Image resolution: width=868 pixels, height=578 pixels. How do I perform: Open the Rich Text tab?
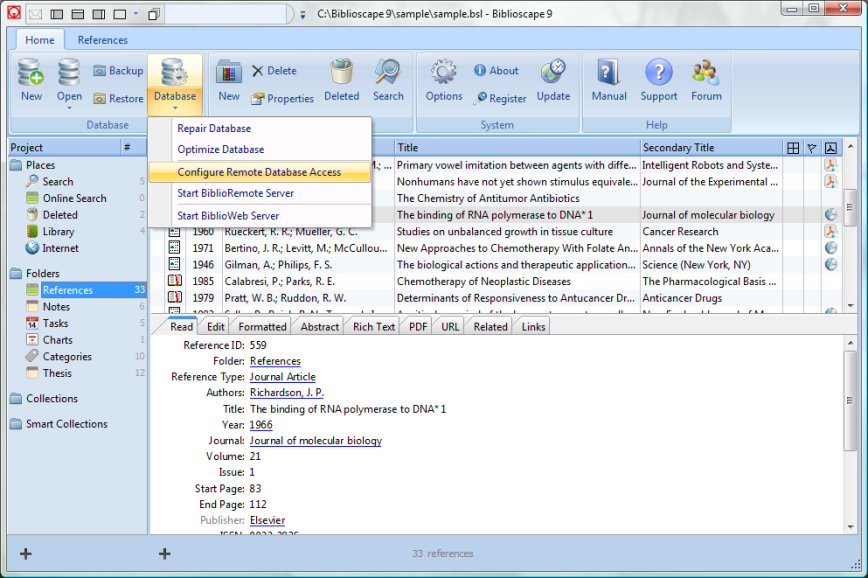click(x=374, y=327)
